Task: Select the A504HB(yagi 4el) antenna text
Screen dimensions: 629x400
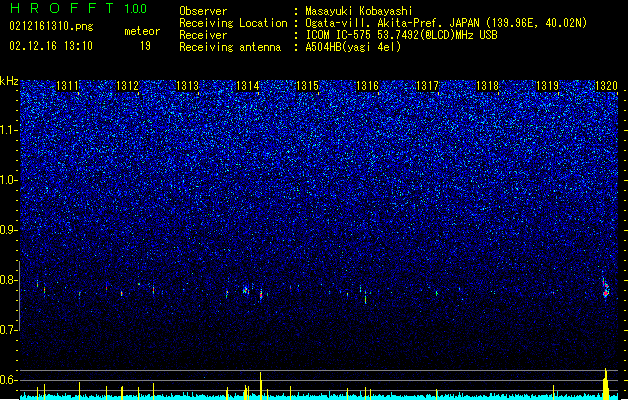Action: 353,47
